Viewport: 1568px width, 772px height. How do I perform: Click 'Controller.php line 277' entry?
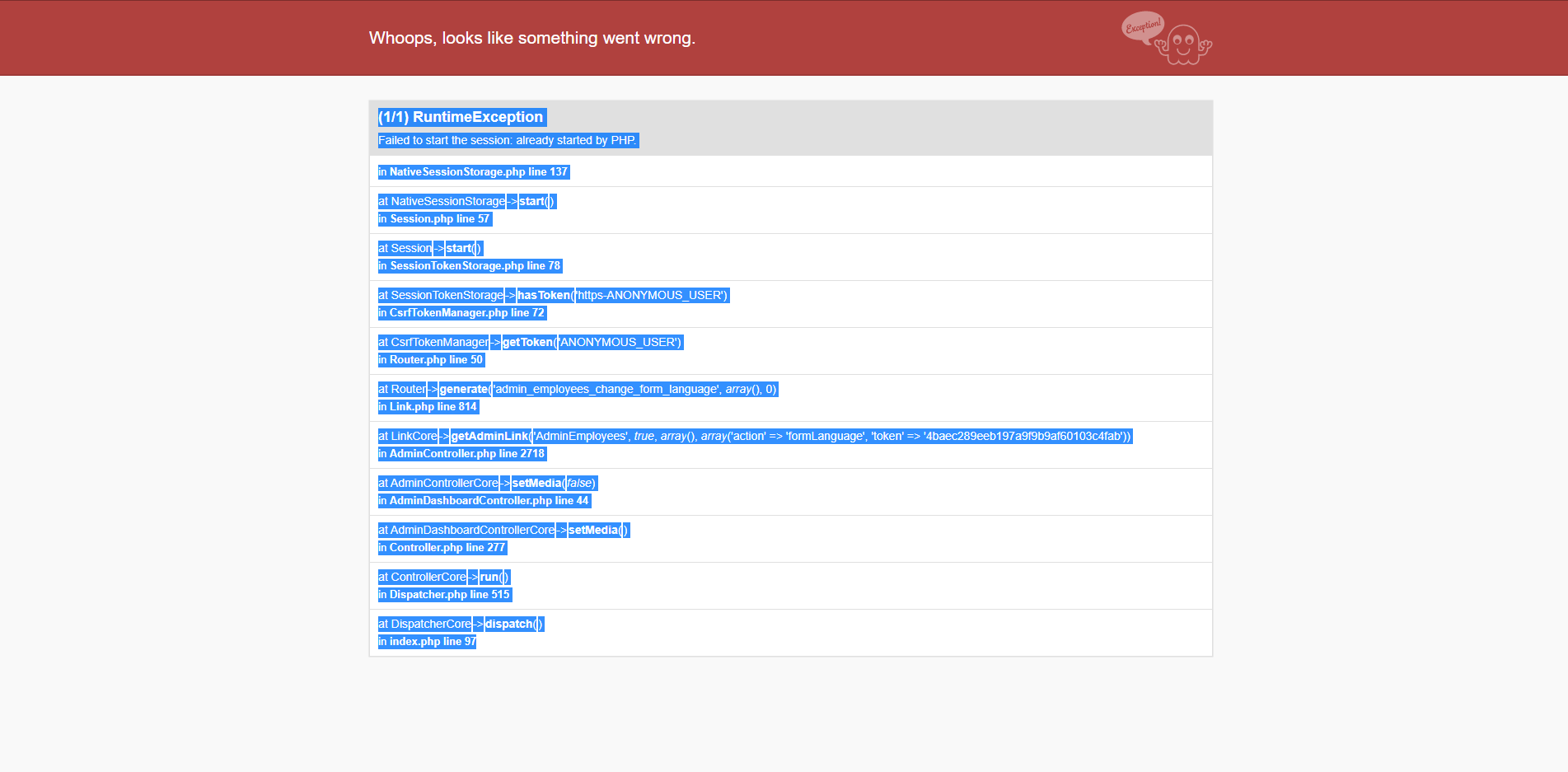tap(447, 548)
